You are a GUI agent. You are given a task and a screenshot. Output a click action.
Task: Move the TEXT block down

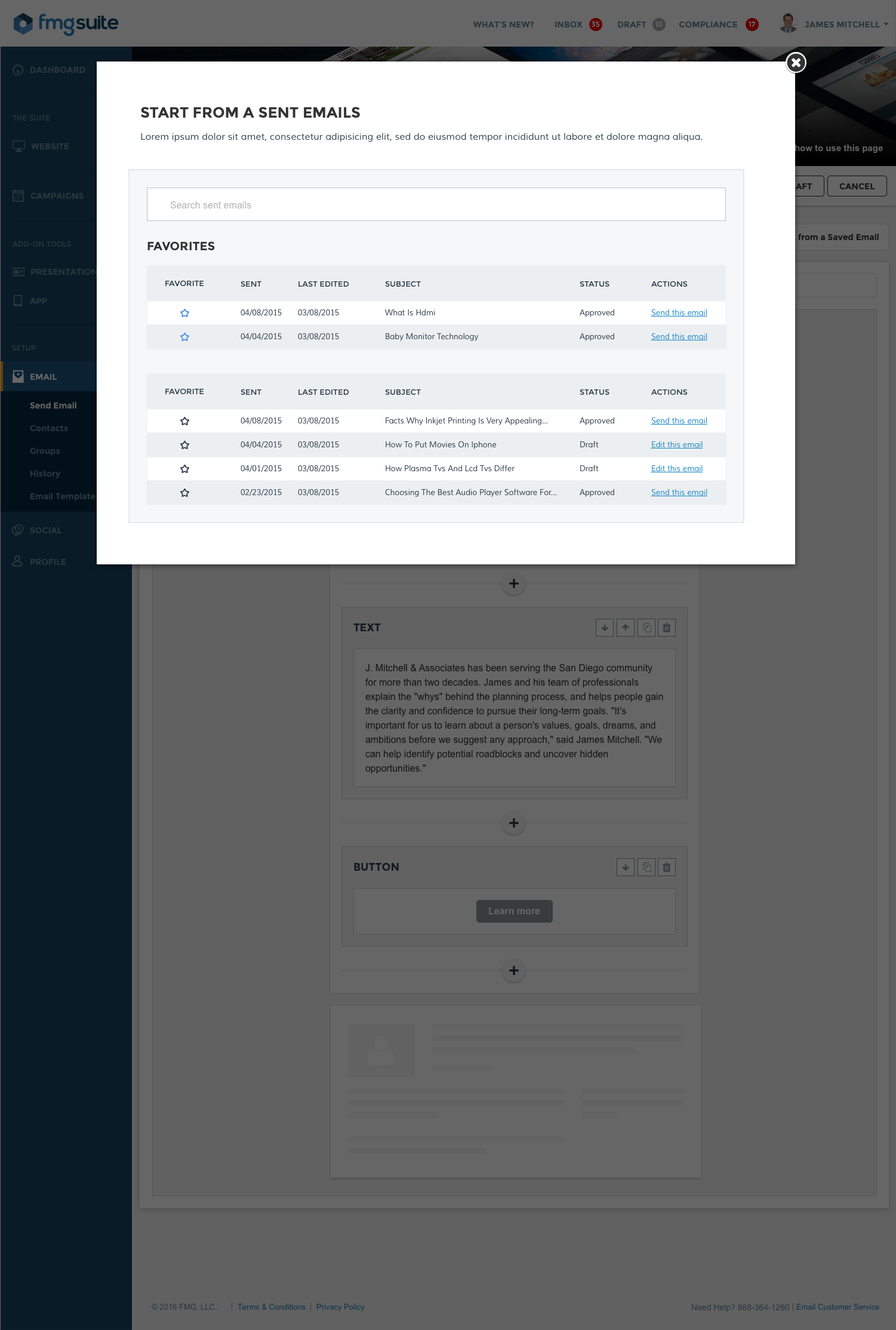click(605, 628)
